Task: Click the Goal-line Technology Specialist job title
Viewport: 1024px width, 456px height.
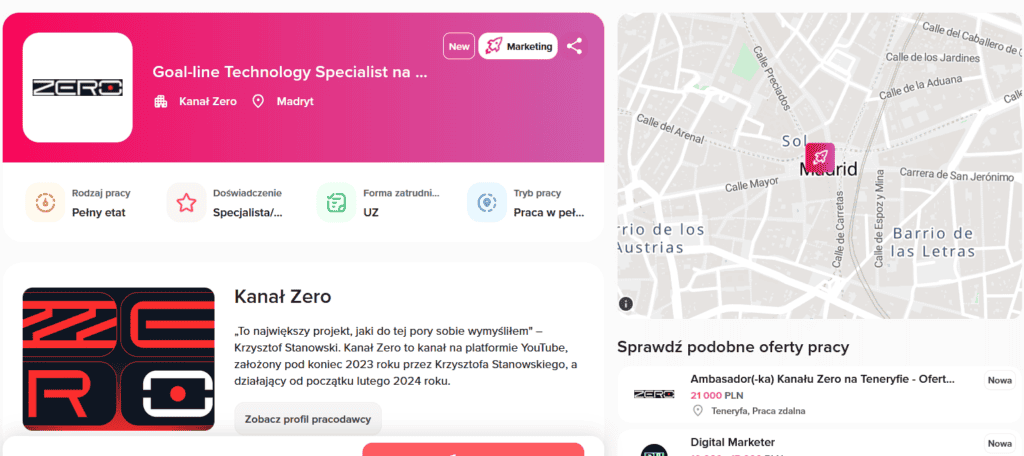Action: click(x=290, y=72)
